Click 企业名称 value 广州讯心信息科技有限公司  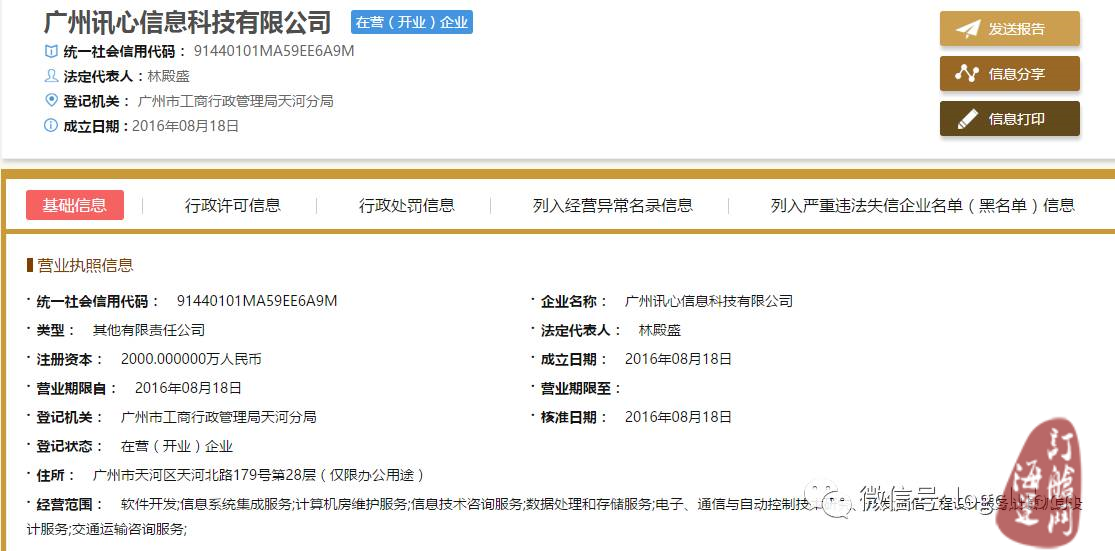click(708, 301)
